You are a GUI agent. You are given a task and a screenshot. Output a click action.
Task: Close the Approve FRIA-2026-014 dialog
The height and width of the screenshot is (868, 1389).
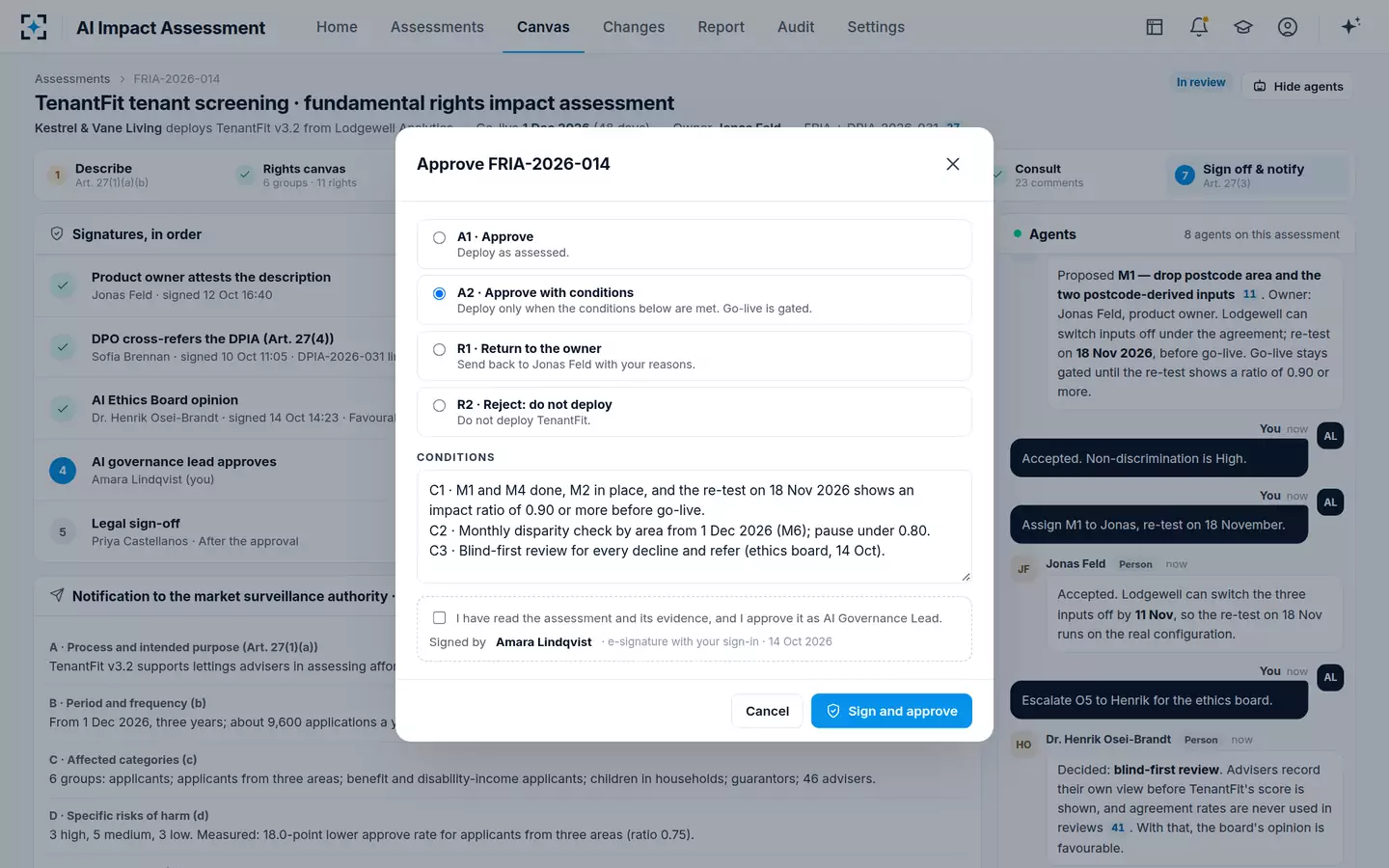953,164
